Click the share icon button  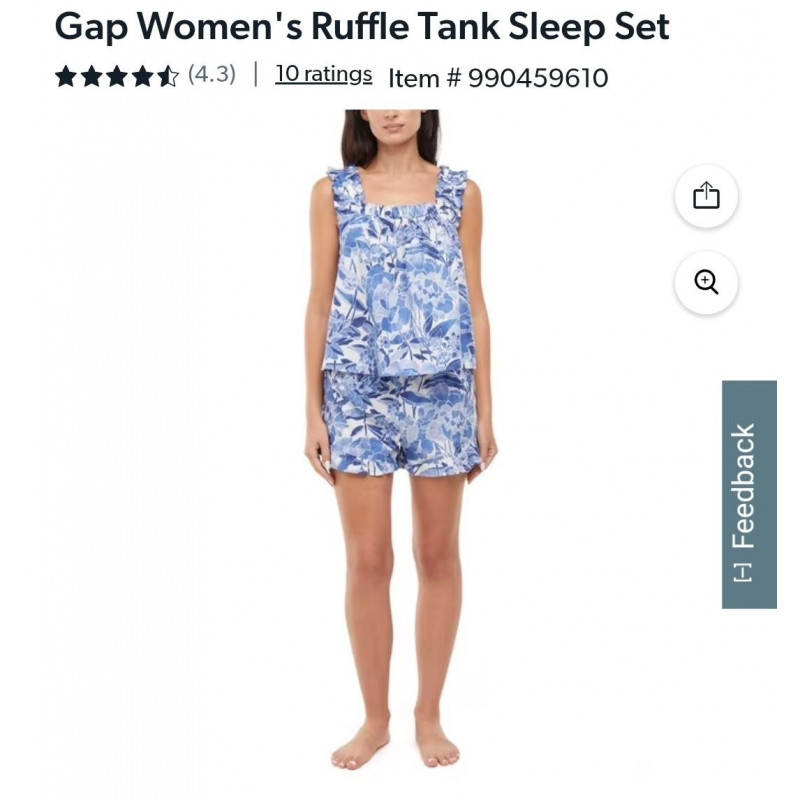pyautogui.click(x=706, y=196)
